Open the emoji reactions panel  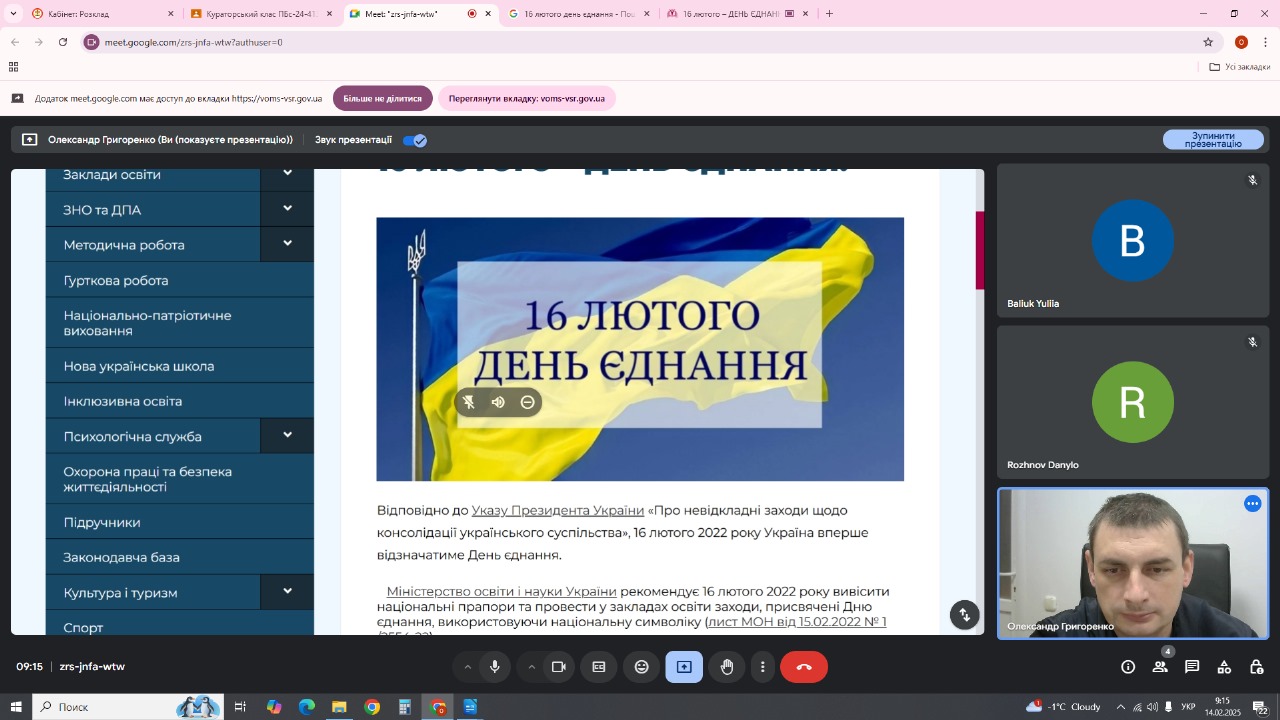coord(642,667)
